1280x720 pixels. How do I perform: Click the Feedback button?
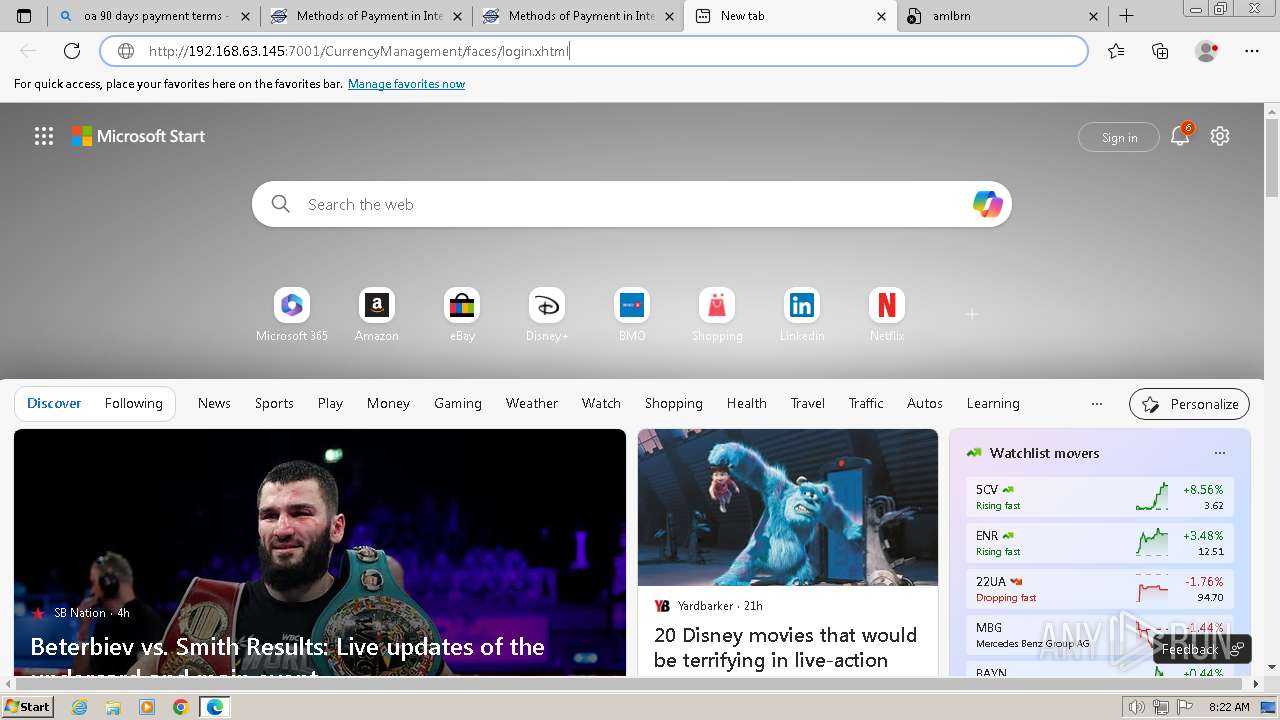[1201, 649]
